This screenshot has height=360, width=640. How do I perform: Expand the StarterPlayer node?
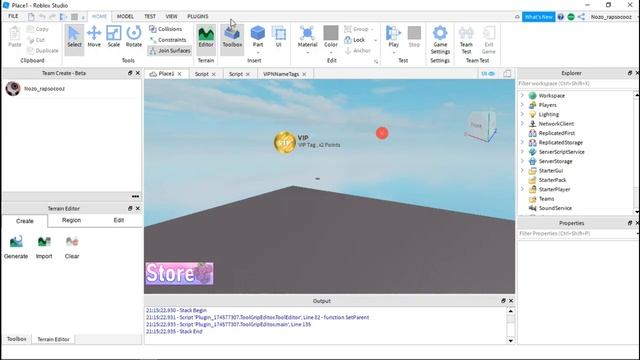(522, 189)
